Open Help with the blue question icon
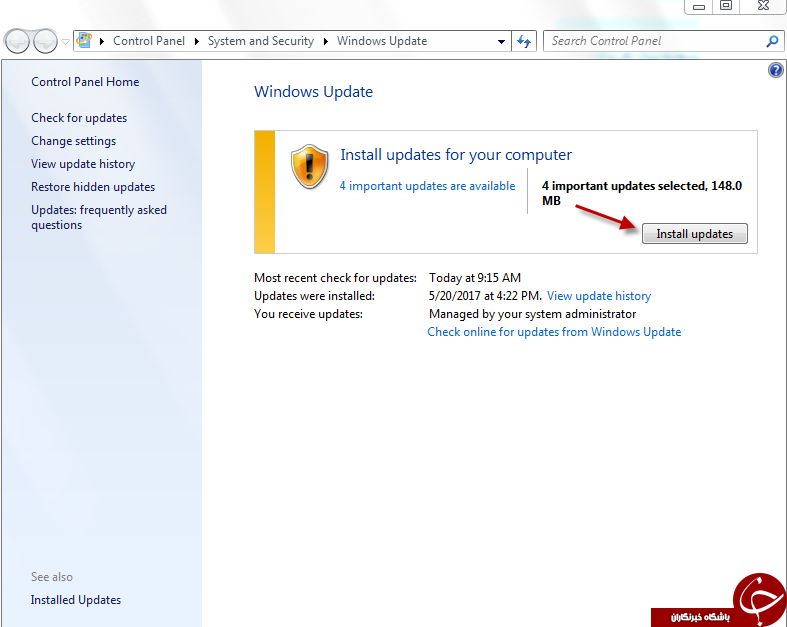This screenshot has width=787, height=627. [x=776, y=70]
